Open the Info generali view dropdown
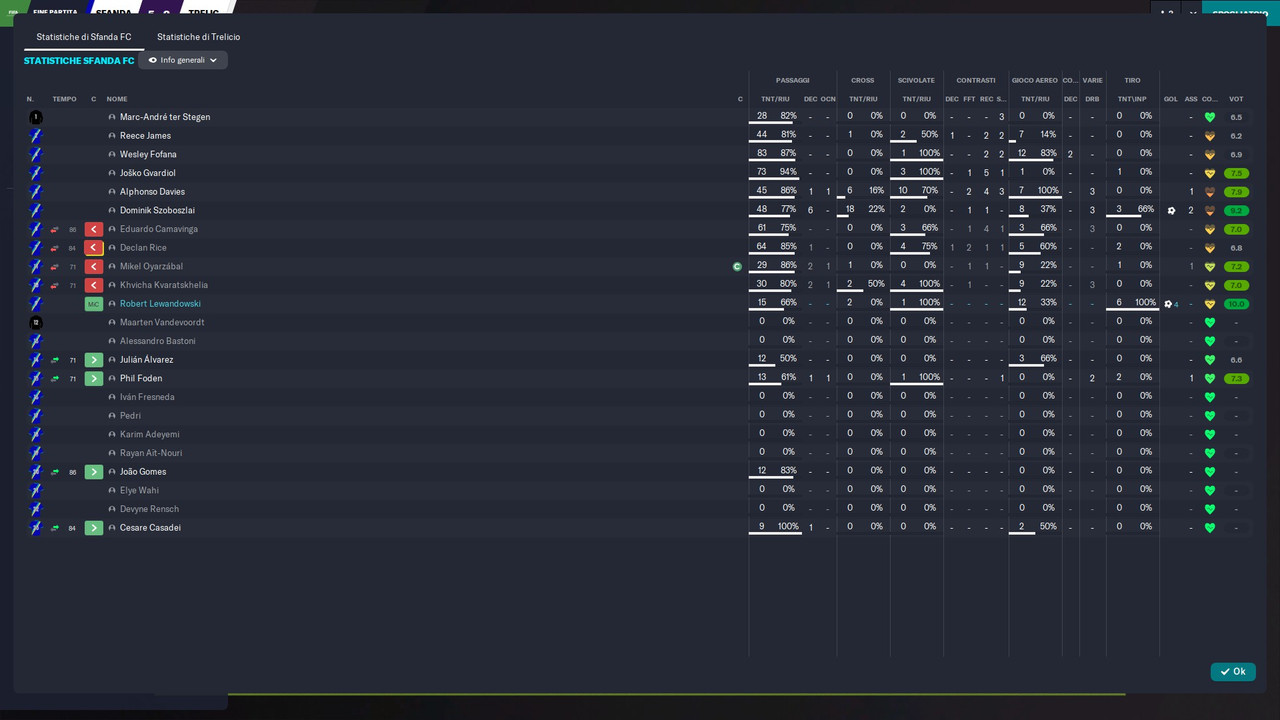Screen dimensions: 1280x720 click(183, 60)
